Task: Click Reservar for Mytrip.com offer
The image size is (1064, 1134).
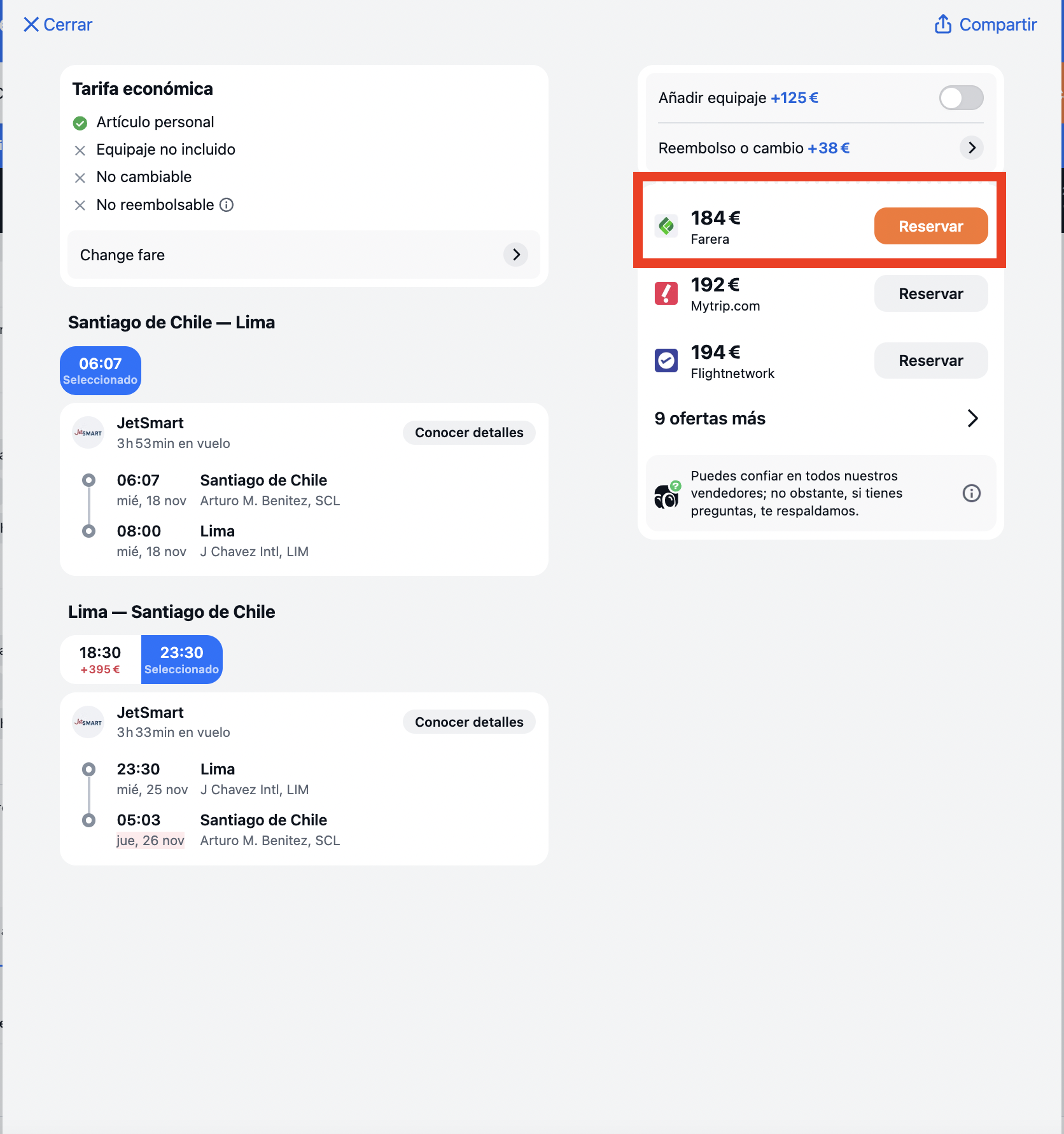Action: 930,294
